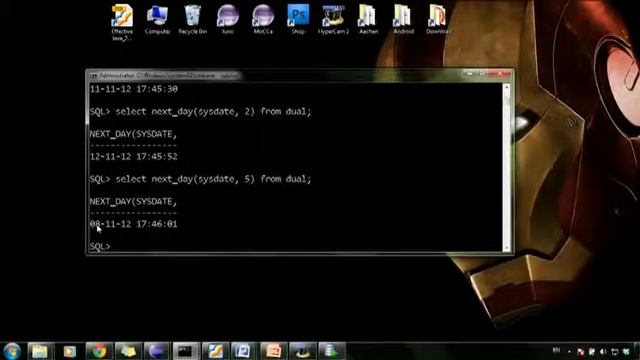
Task: Click the result 12-11-12 17:45:52
Action: pos(133,156)
